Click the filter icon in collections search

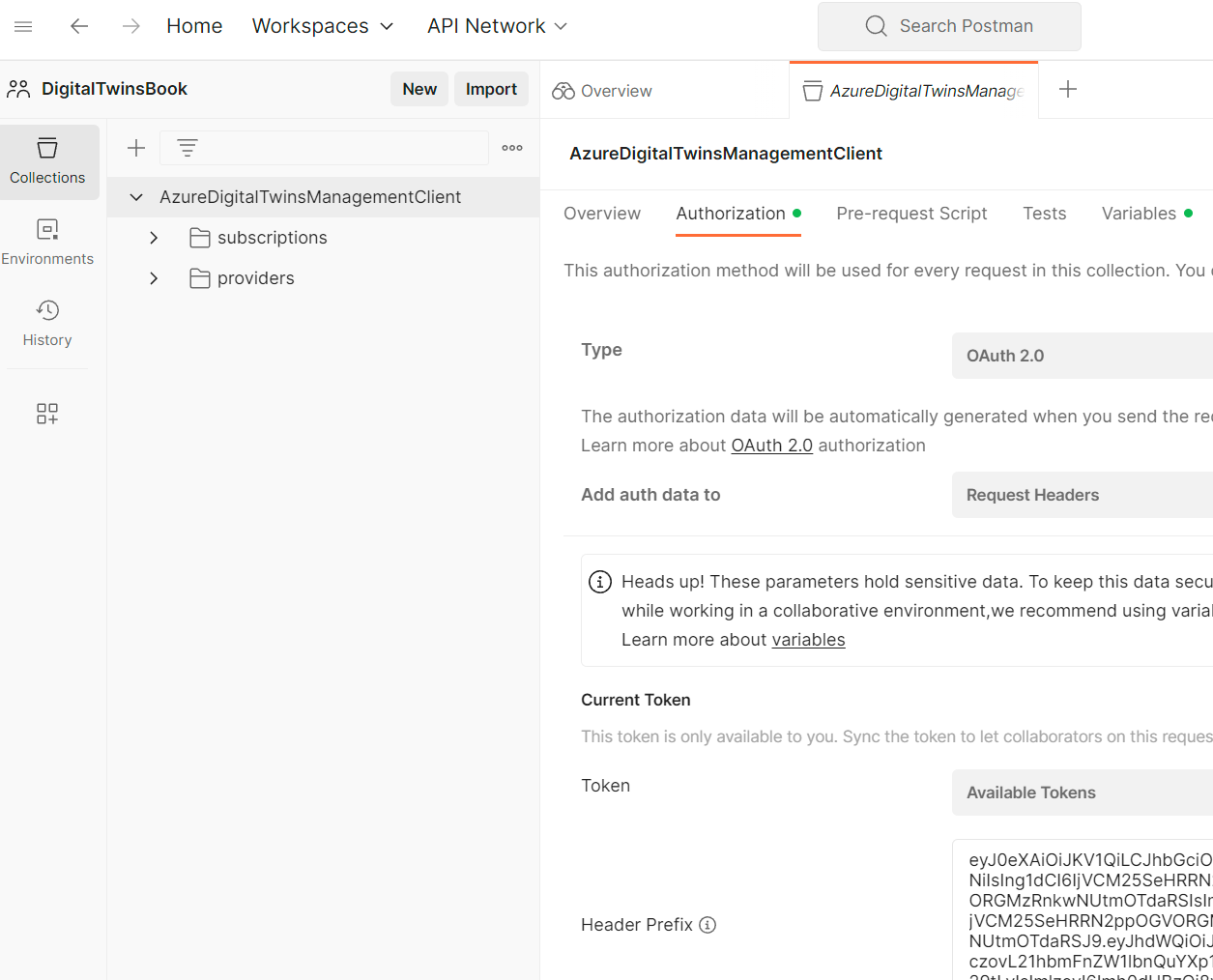point(188,148)
